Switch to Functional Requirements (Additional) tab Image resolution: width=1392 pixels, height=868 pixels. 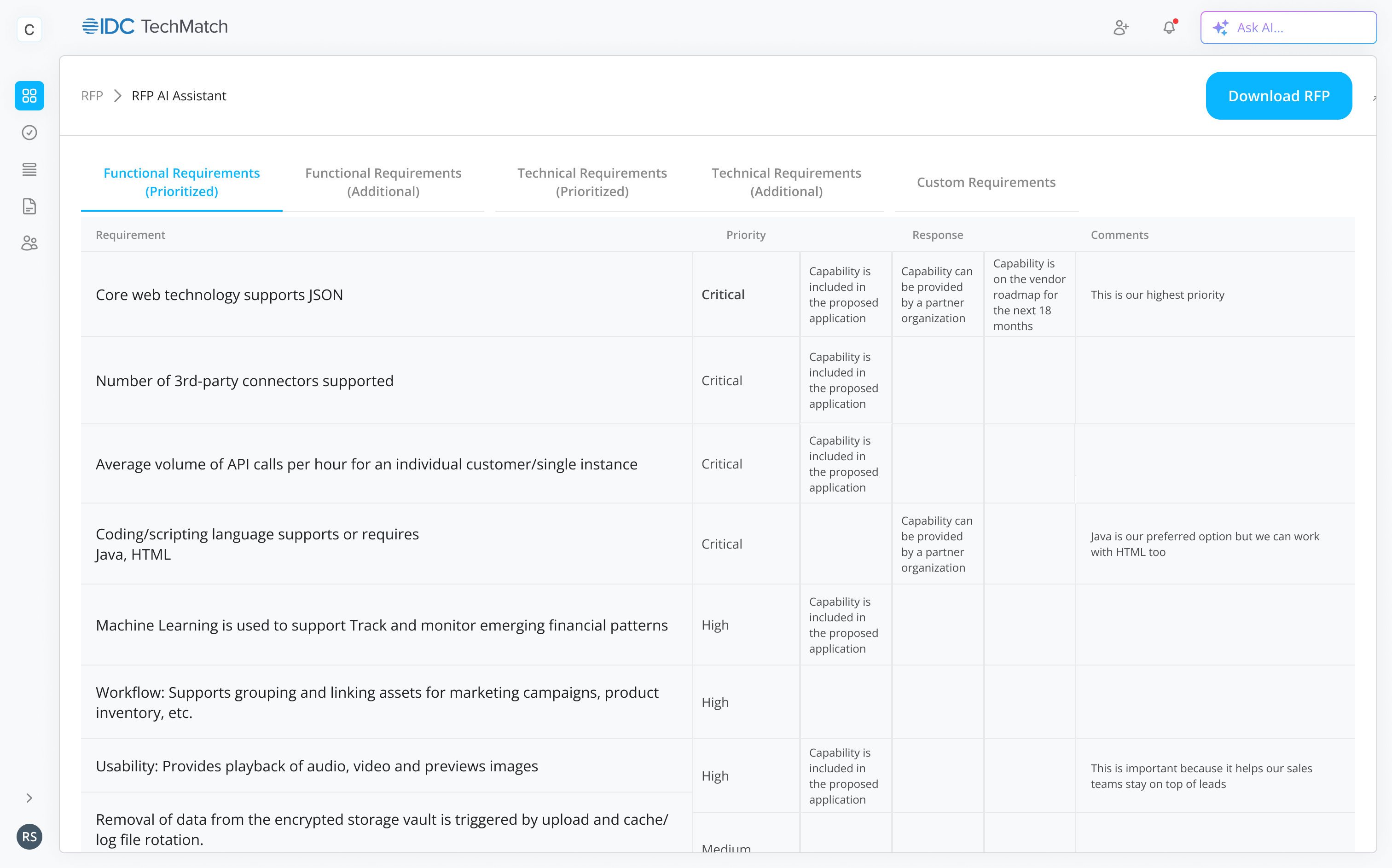click(x=383, y=182)
